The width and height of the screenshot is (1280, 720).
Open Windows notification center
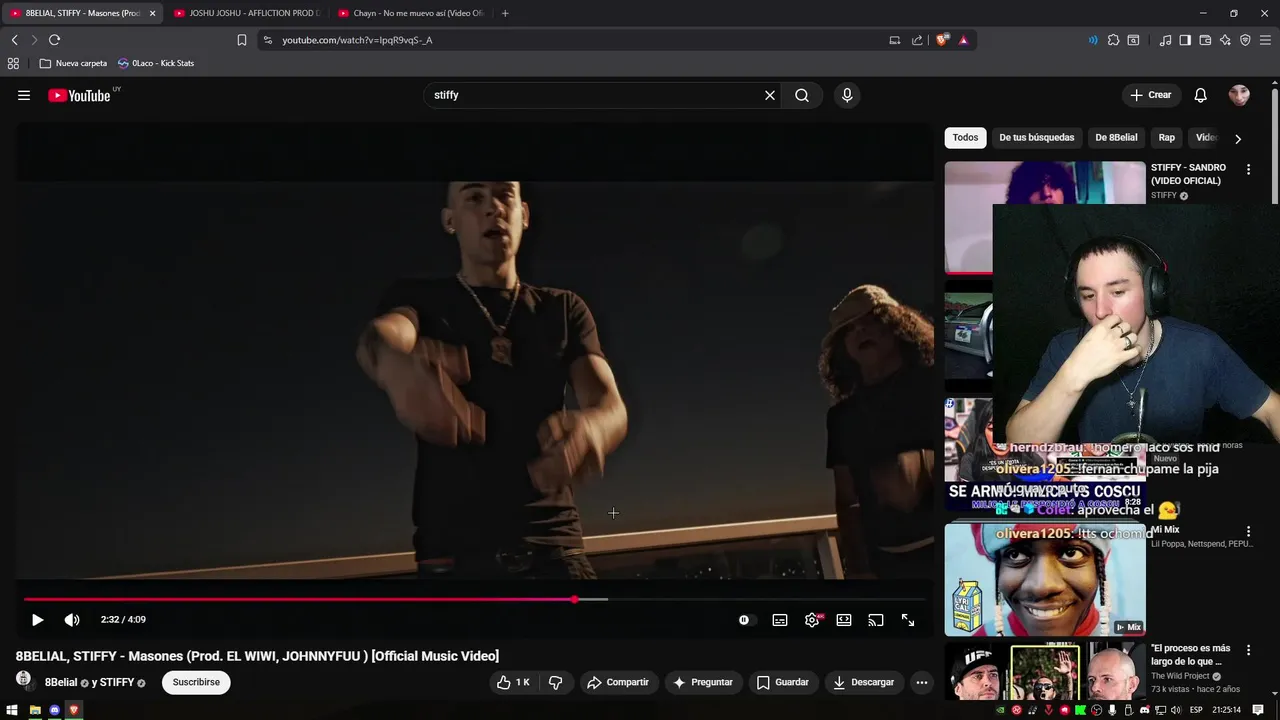(1259, 710)
